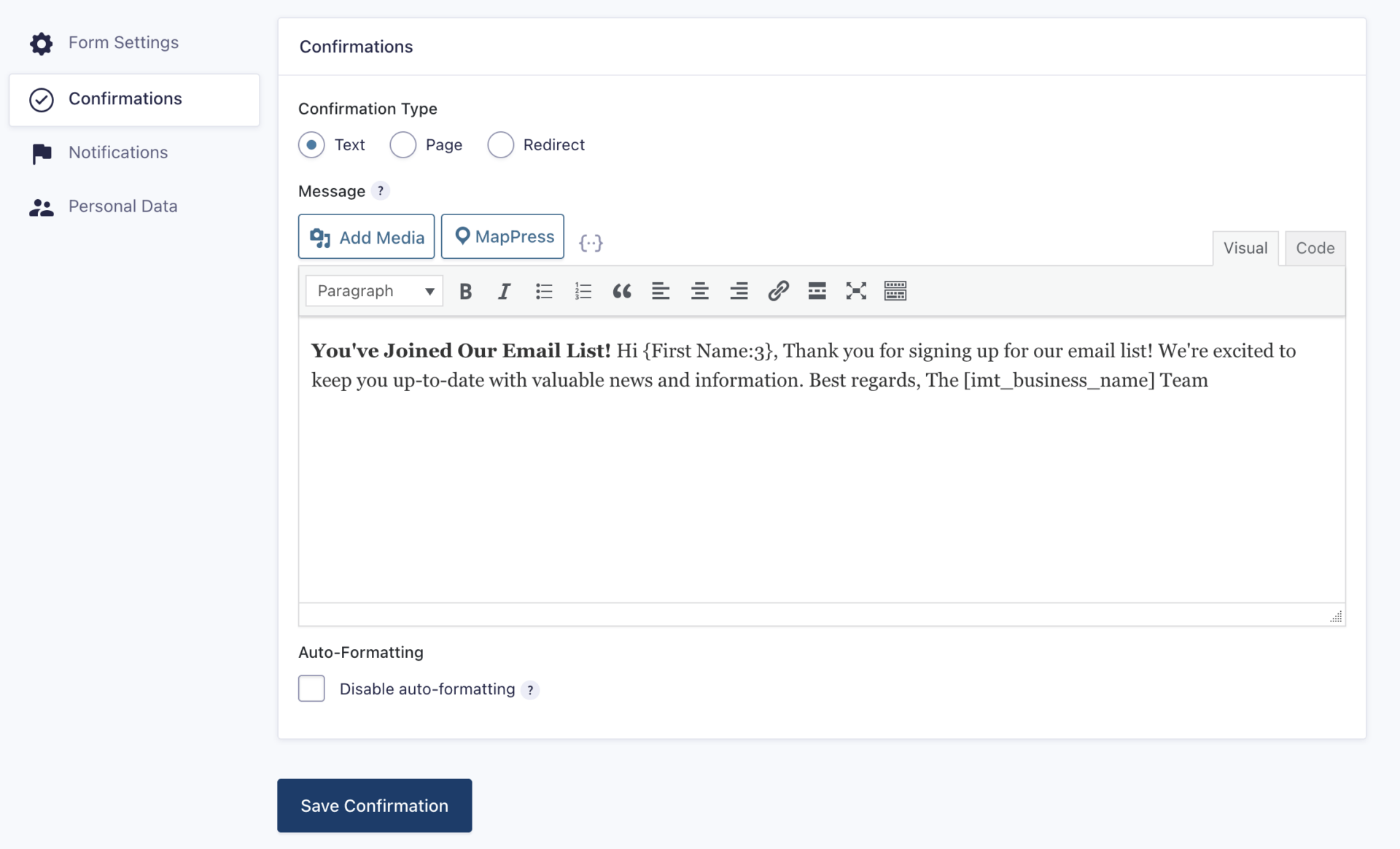Select the Redirect radio option
Image resolution: width=1400 pixels, height=849 pixels.
[x=501, y=145]
